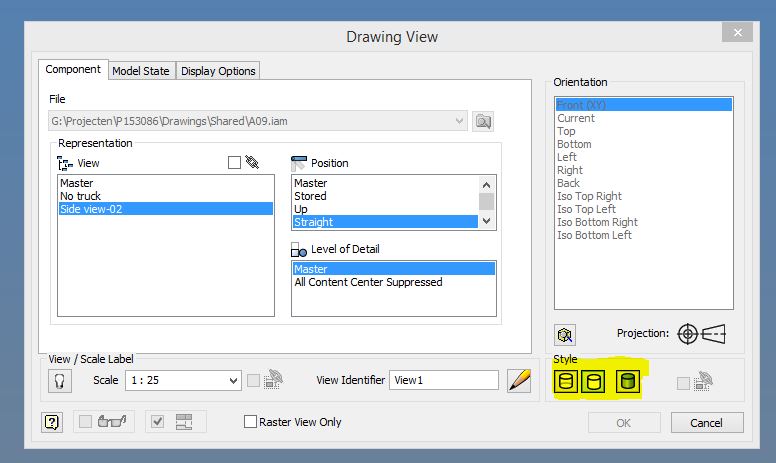The height and width of the screenshot is (463, 776).
Task: Select Master in View list
Action: 165,183
